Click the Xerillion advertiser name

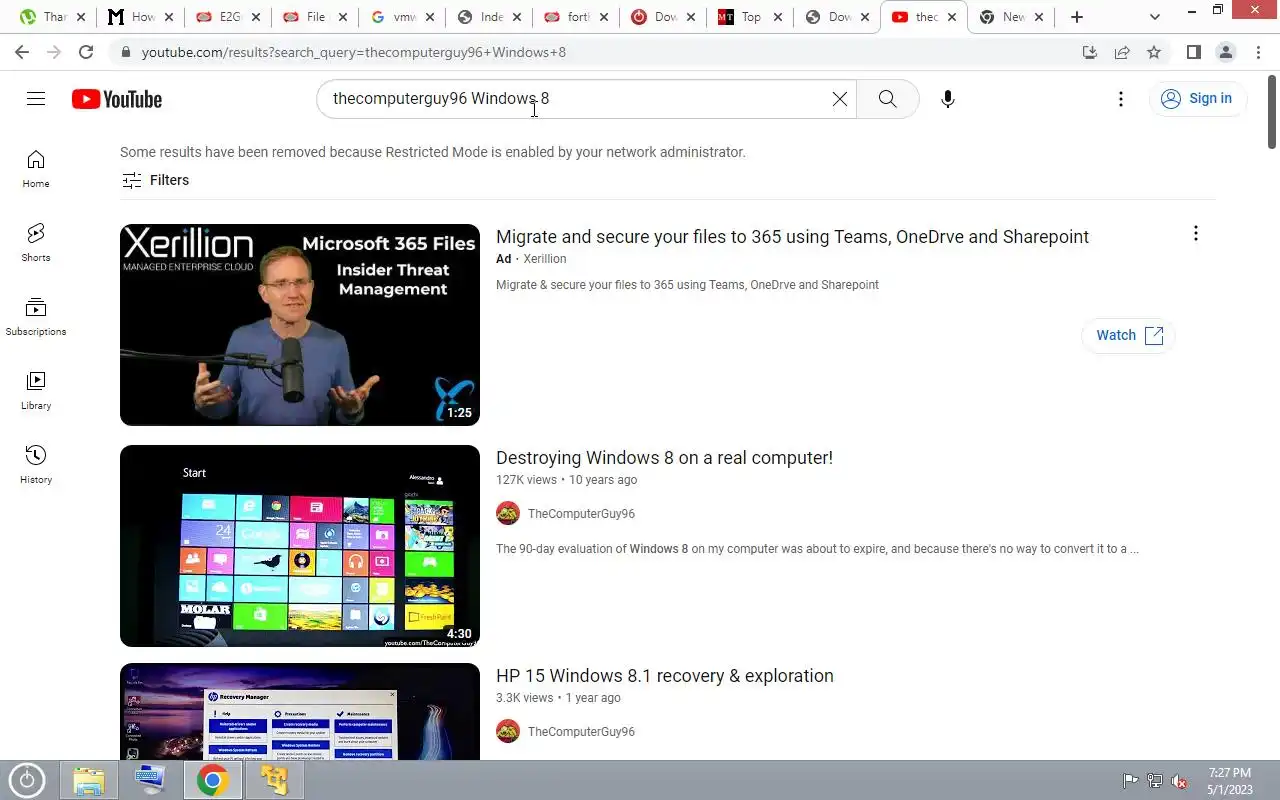(x=545, y=259)
